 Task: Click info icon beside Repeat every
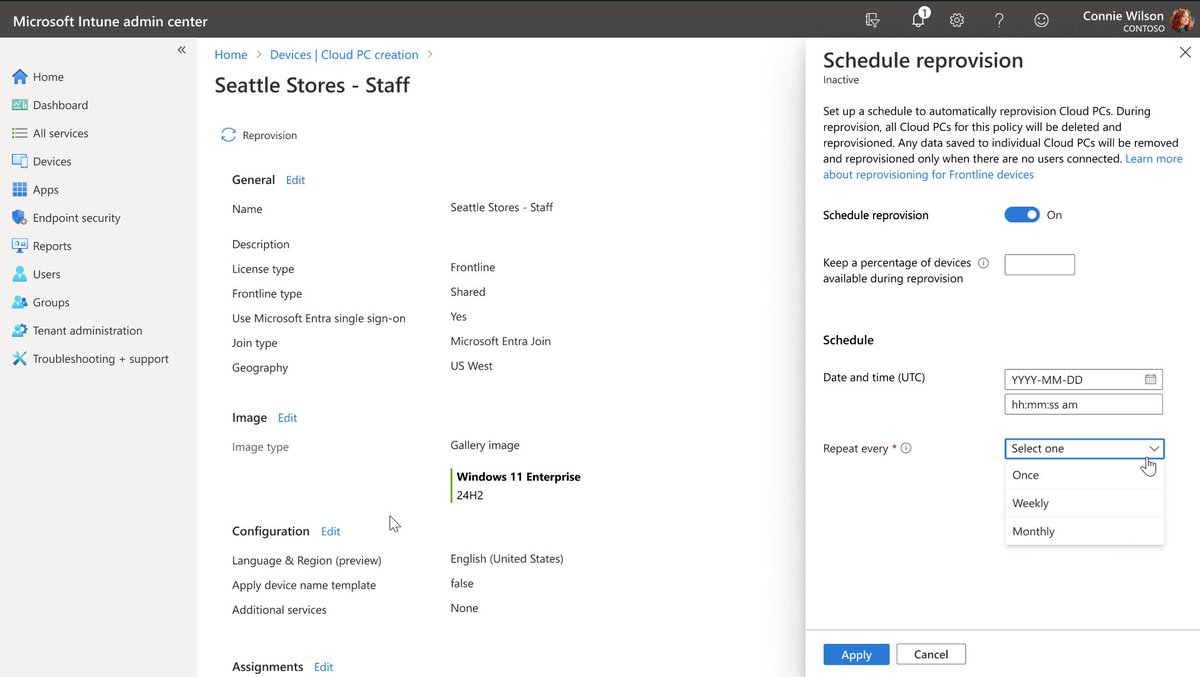[x=906, y=448]
